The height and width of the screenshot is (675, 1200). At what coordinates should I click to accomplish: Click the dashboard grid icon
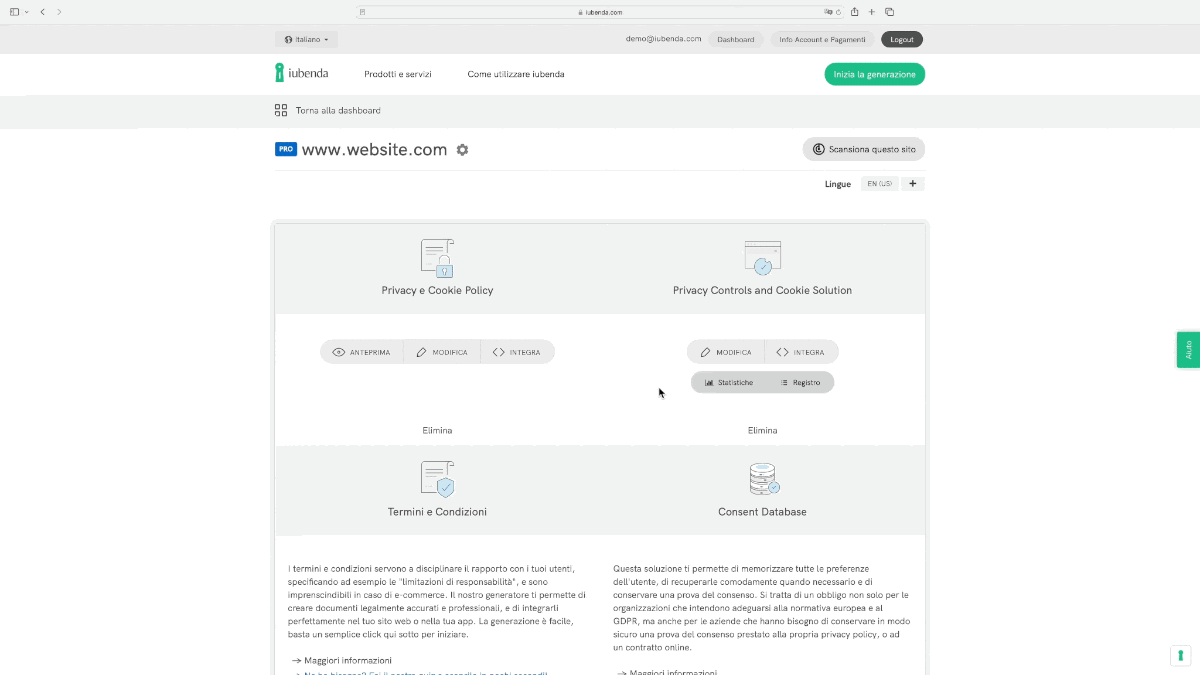pos(281,110)
